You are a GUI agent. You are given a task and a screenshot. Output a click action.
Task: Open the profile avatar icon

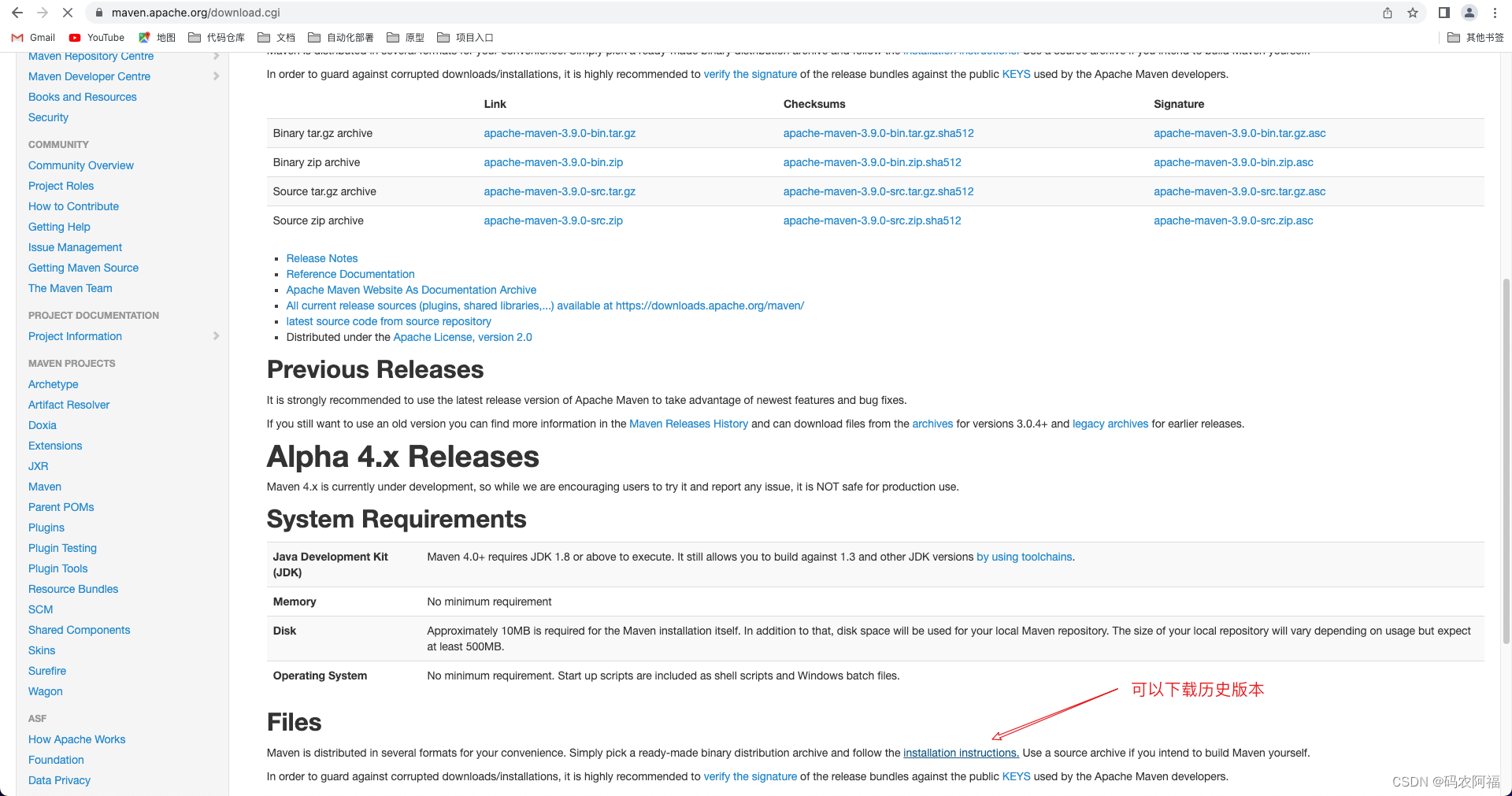click(x=1469, y=13)
